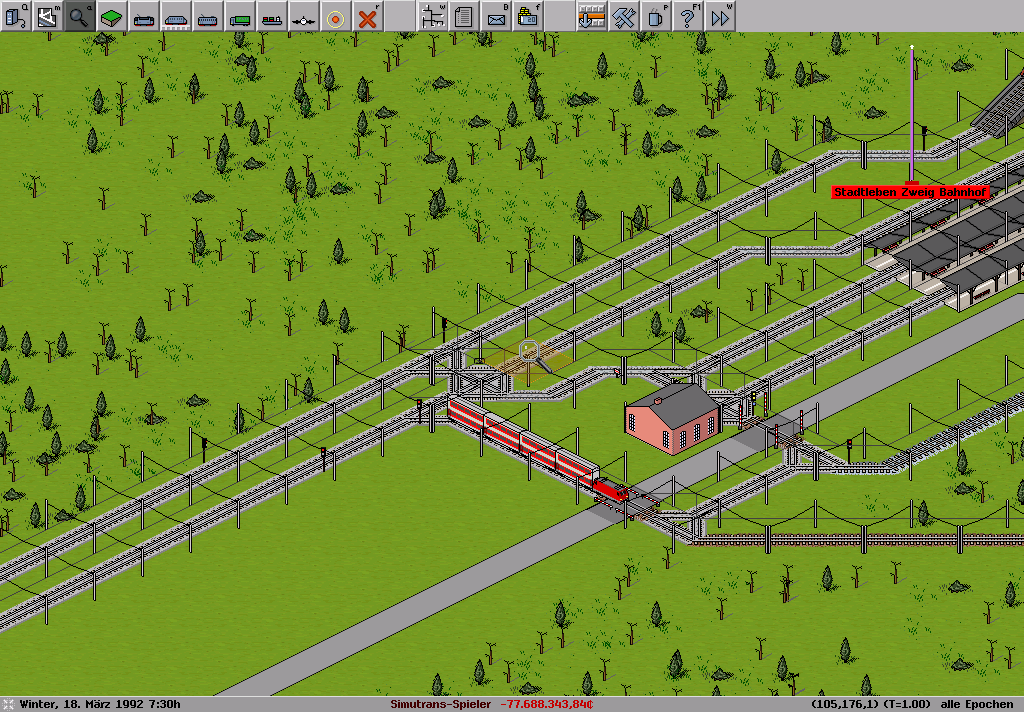
Task: Open the railway construction tools
Action: tap(143, 16)
